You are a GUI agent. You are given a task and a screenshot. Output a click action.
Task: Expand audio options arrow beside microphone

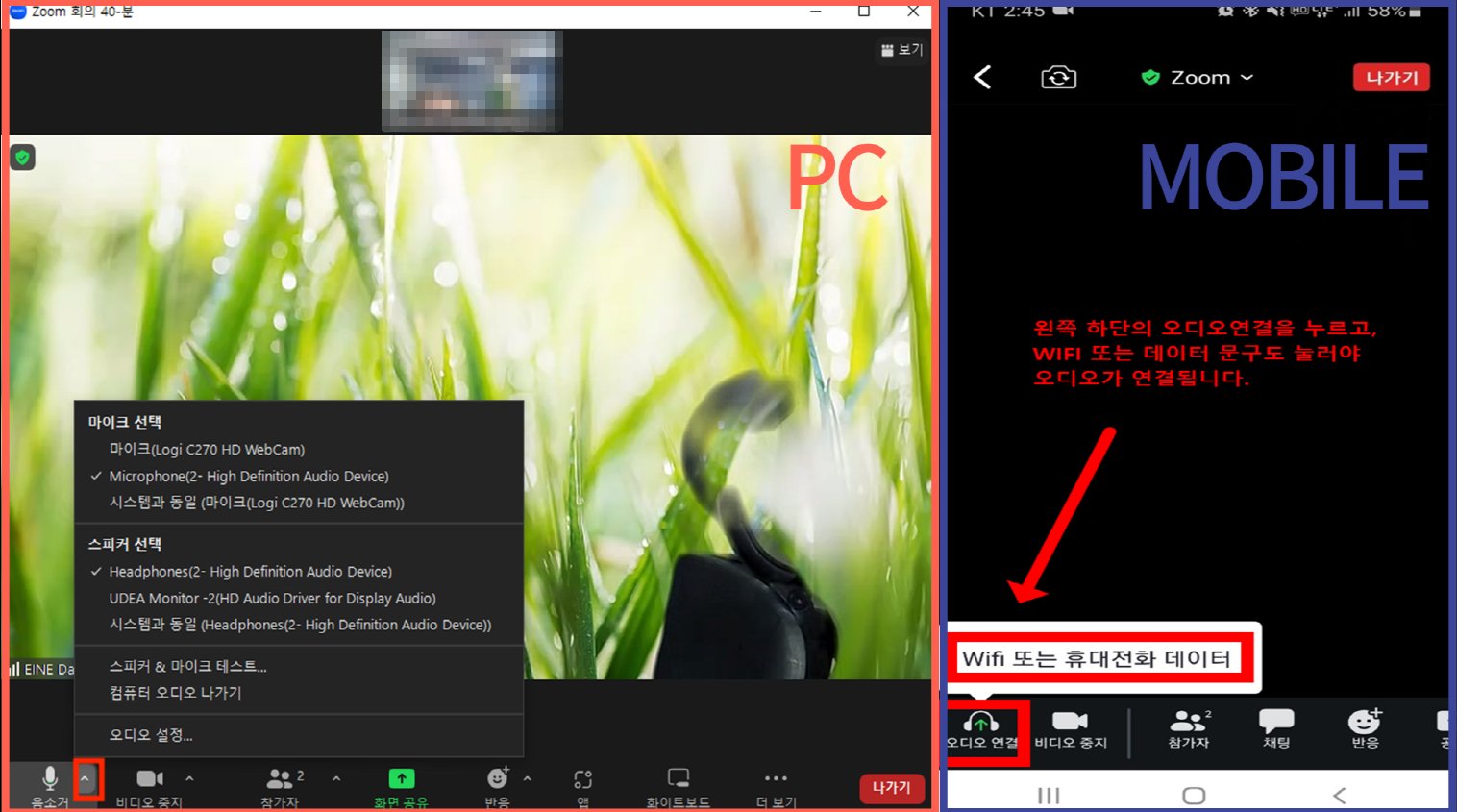86,779
